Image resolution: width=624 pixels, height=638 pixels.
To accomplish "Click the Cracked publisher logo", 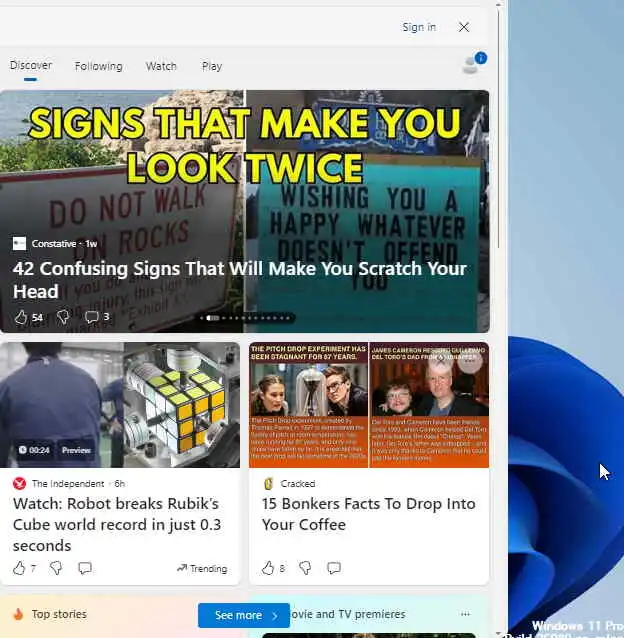I will click(x=268, y=483).
